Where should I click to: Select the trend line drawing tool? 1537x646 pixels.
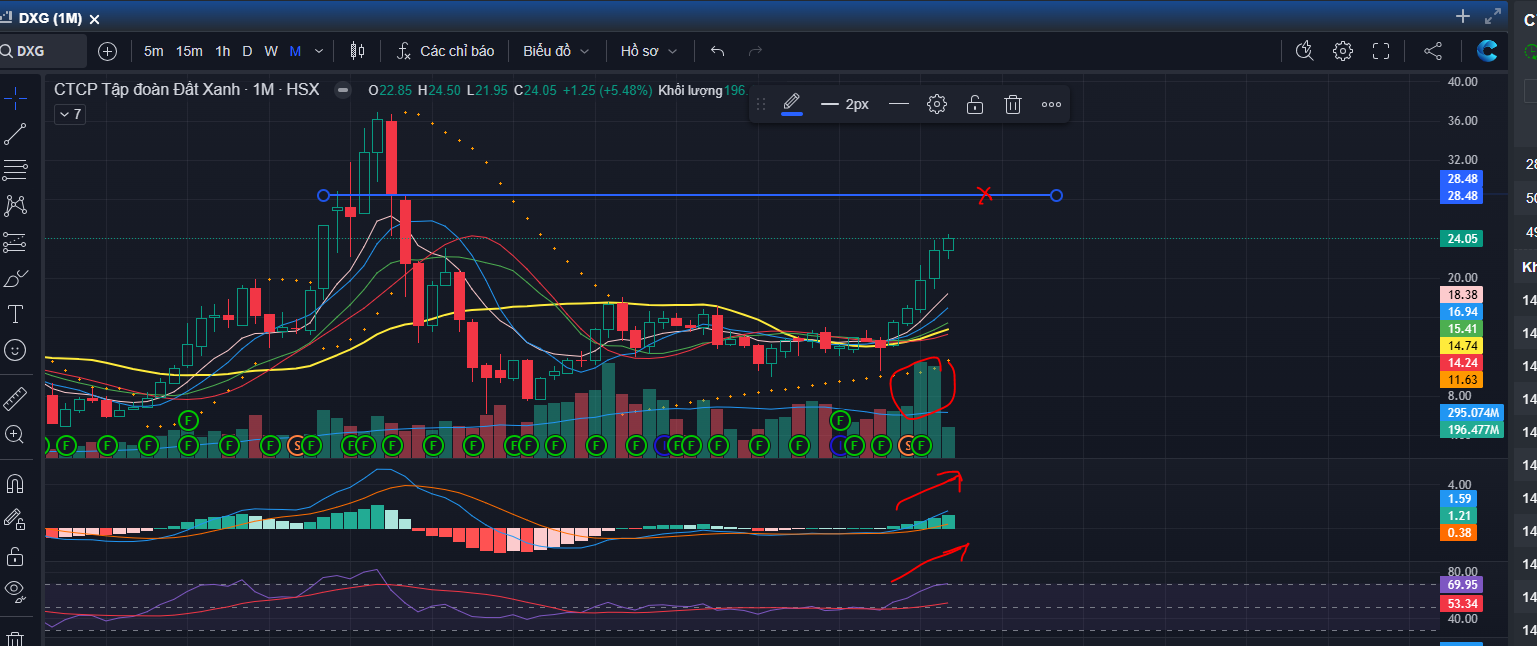coord(15,133)
